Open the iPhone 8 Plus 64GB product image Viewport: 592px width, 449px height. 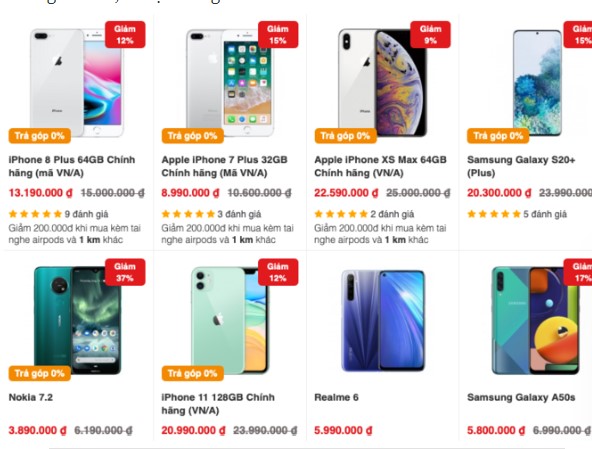[77, 83]
